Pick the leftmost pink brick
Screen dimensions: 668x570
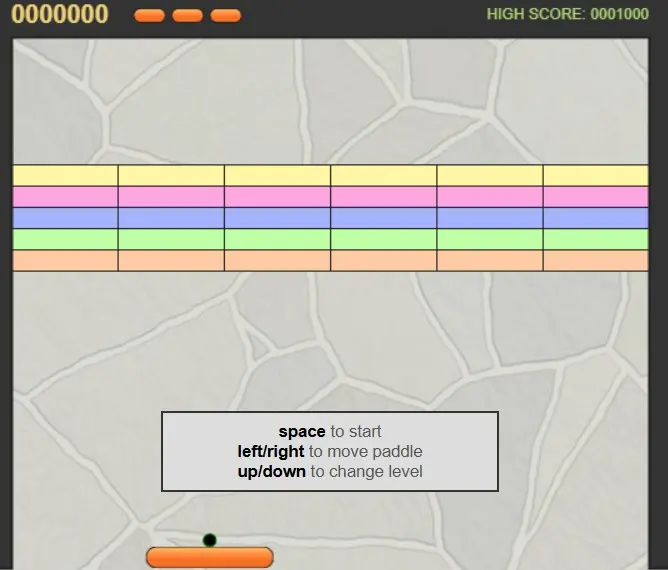coord(65,197)
